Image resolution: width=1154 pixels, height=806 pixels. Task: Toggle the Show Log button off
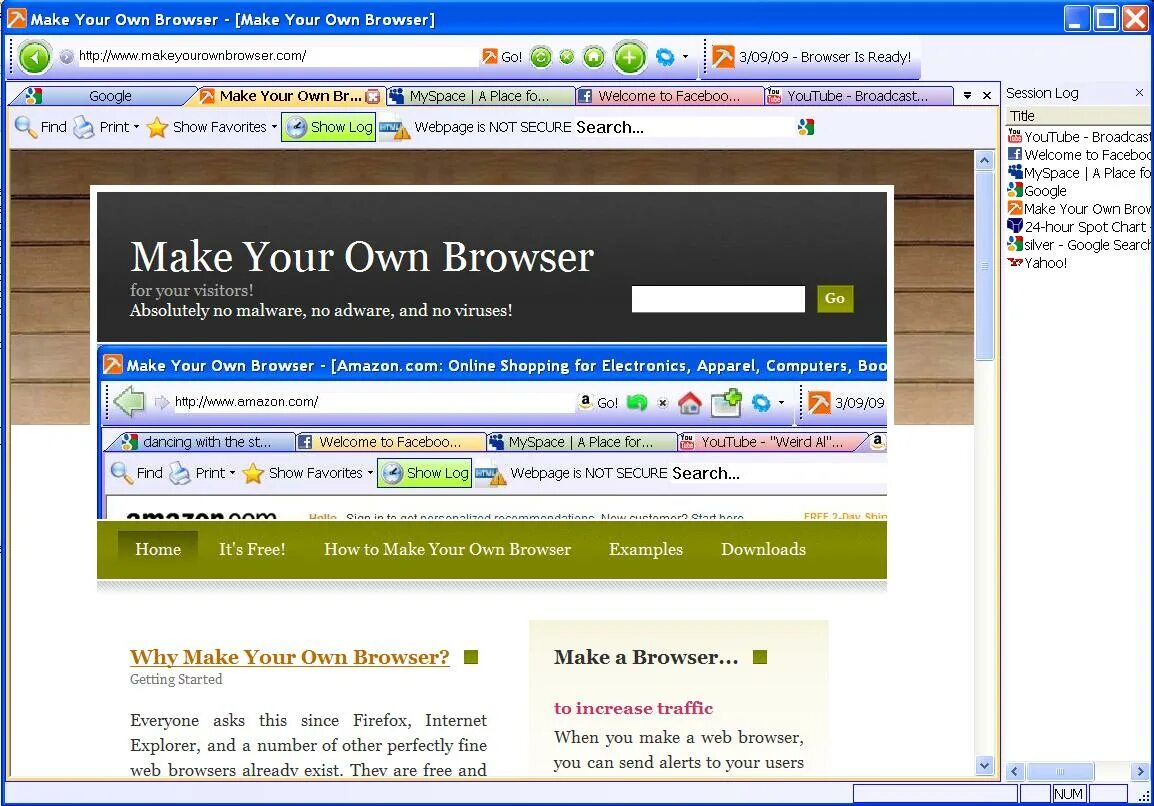[x=328, y=127]
